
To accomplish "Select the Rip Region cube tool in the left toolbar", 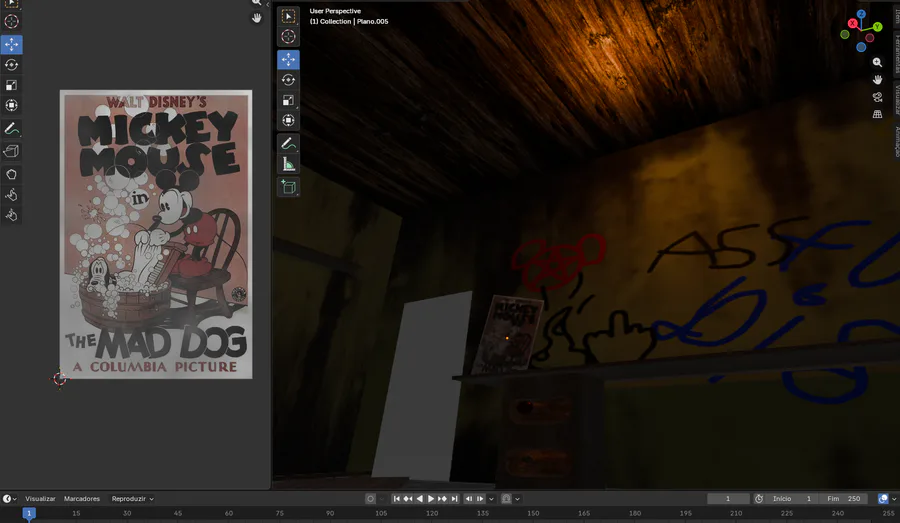I will coord(11,151).
